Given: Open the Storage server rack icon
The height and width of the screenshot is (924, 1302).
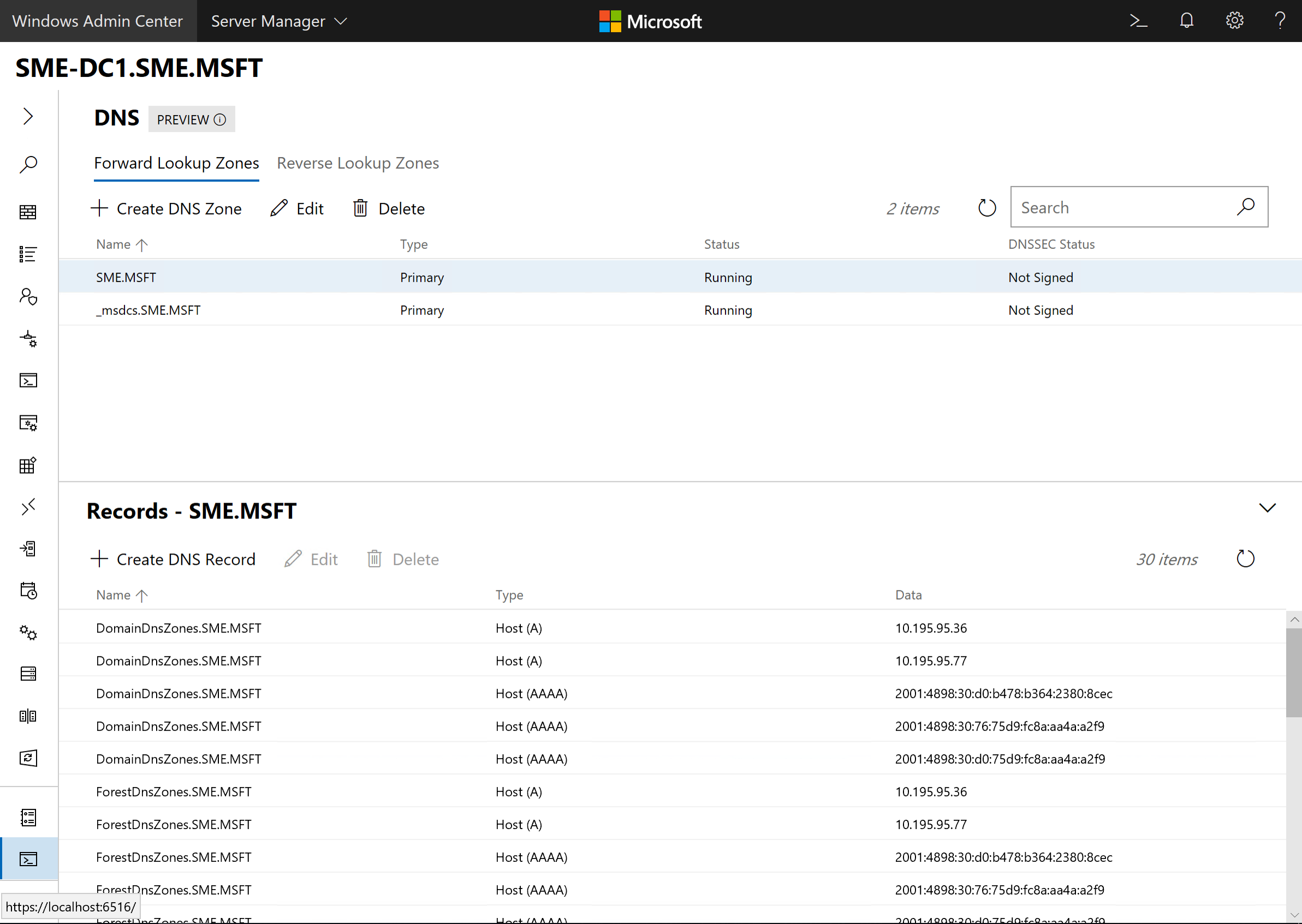Looking at the screenshot, I should pos(28,673).
